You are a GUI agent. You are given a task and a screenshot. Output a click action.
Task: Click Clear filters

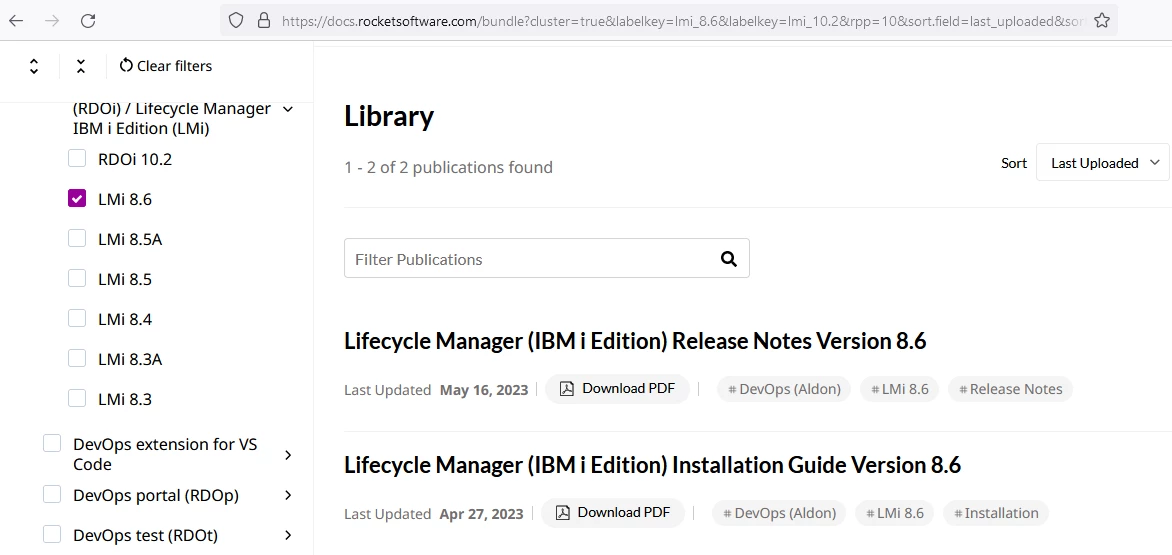point(165,66)
